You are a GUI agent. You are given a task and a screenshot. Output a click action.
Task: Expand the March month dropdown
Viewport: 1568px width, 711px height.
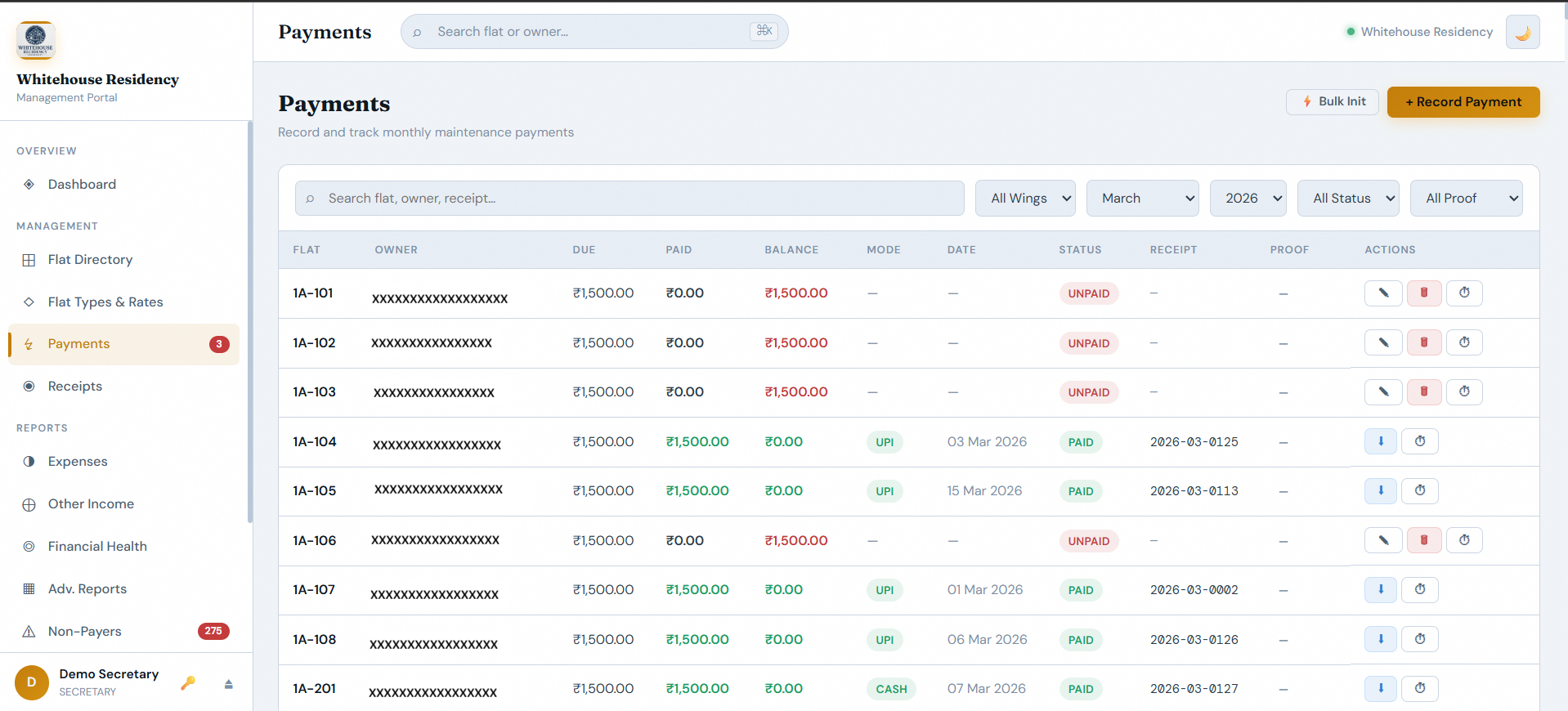coord(1141,199)
